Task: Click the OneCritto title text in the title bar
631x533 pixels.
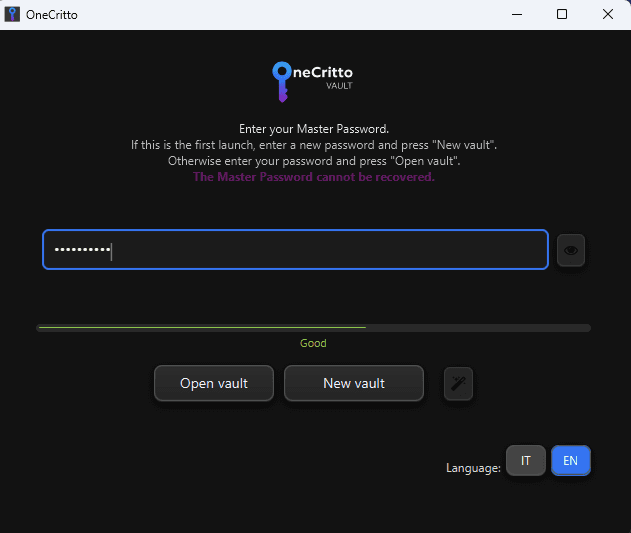Action: pos(52,15)
